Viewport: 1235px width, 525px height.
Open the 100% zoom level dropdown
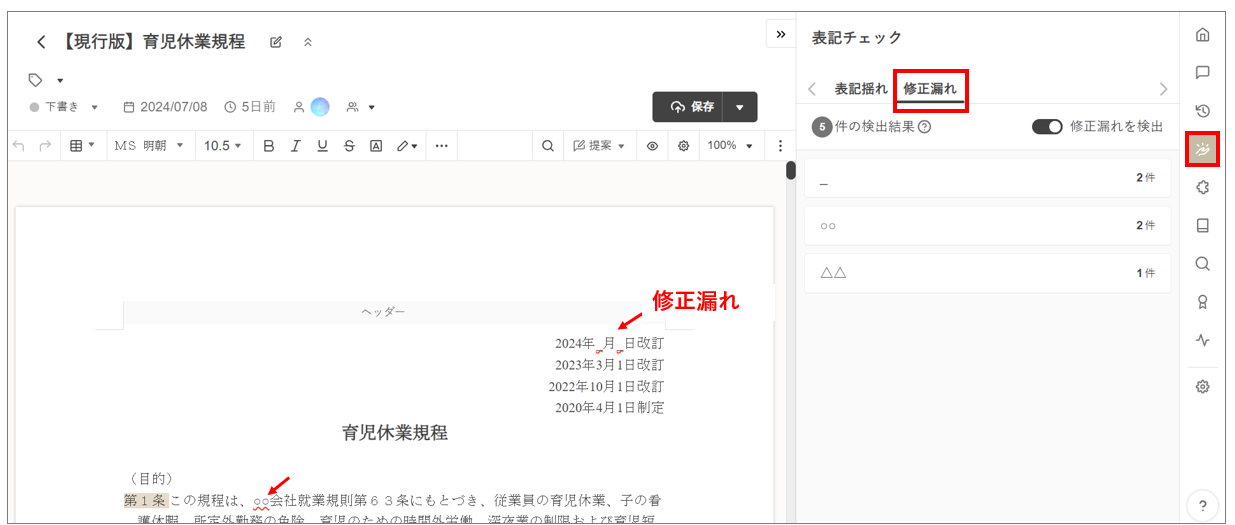pos(729,146)
